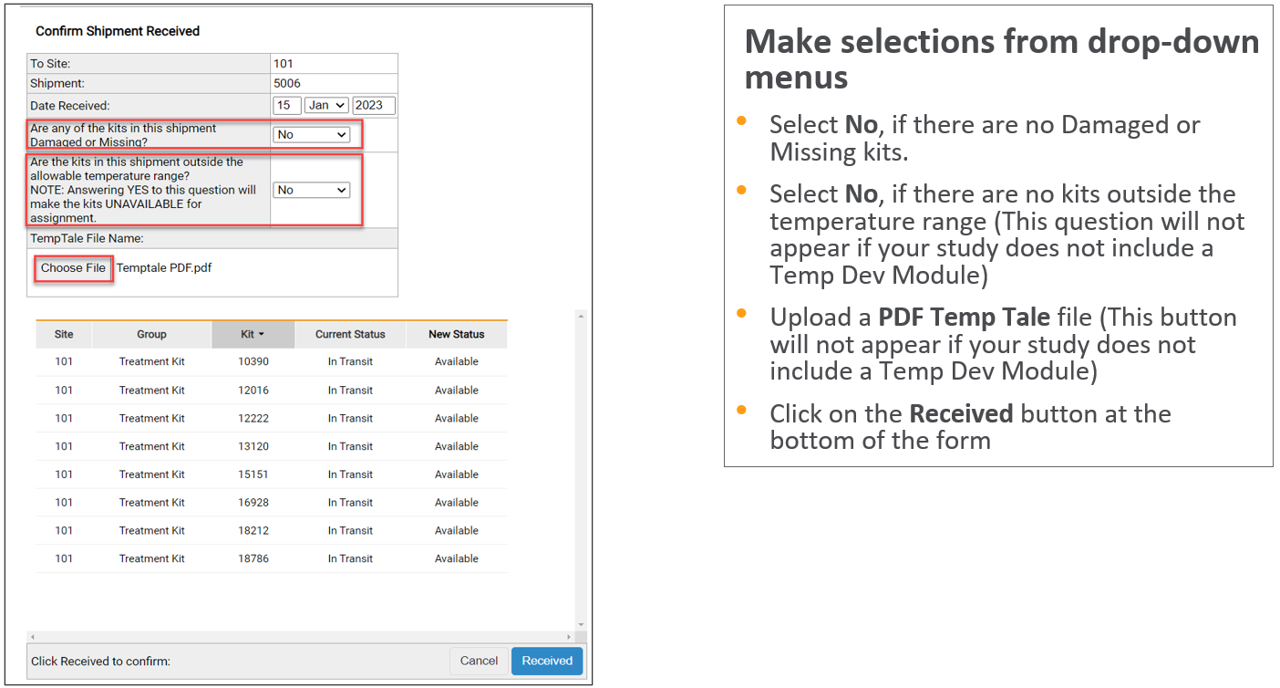This screenshot has height=688, width=1280.
Task: Select the row for kit 18786
Action: [x=253, y=559]
